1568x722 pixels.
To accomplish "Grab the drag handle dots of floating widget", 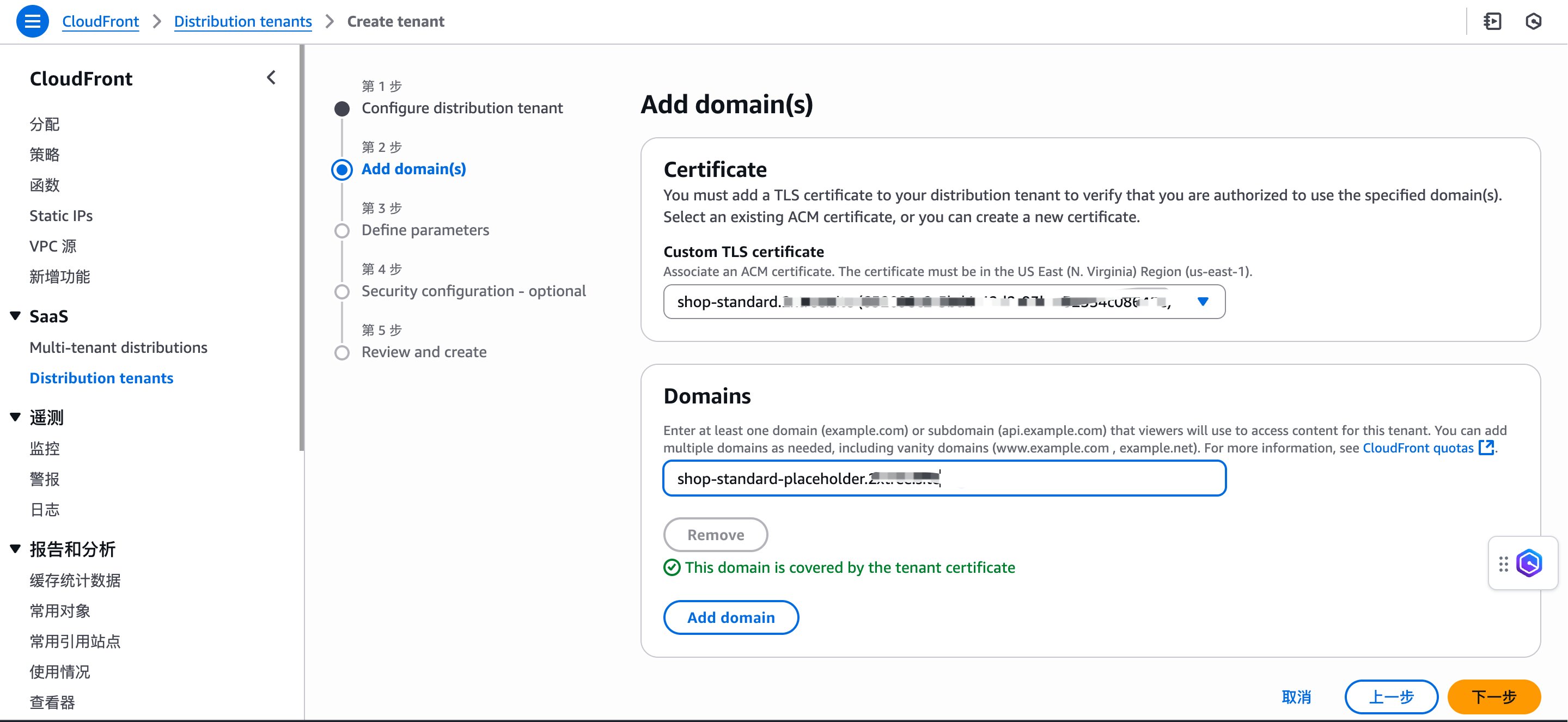I will point(1503,564).
